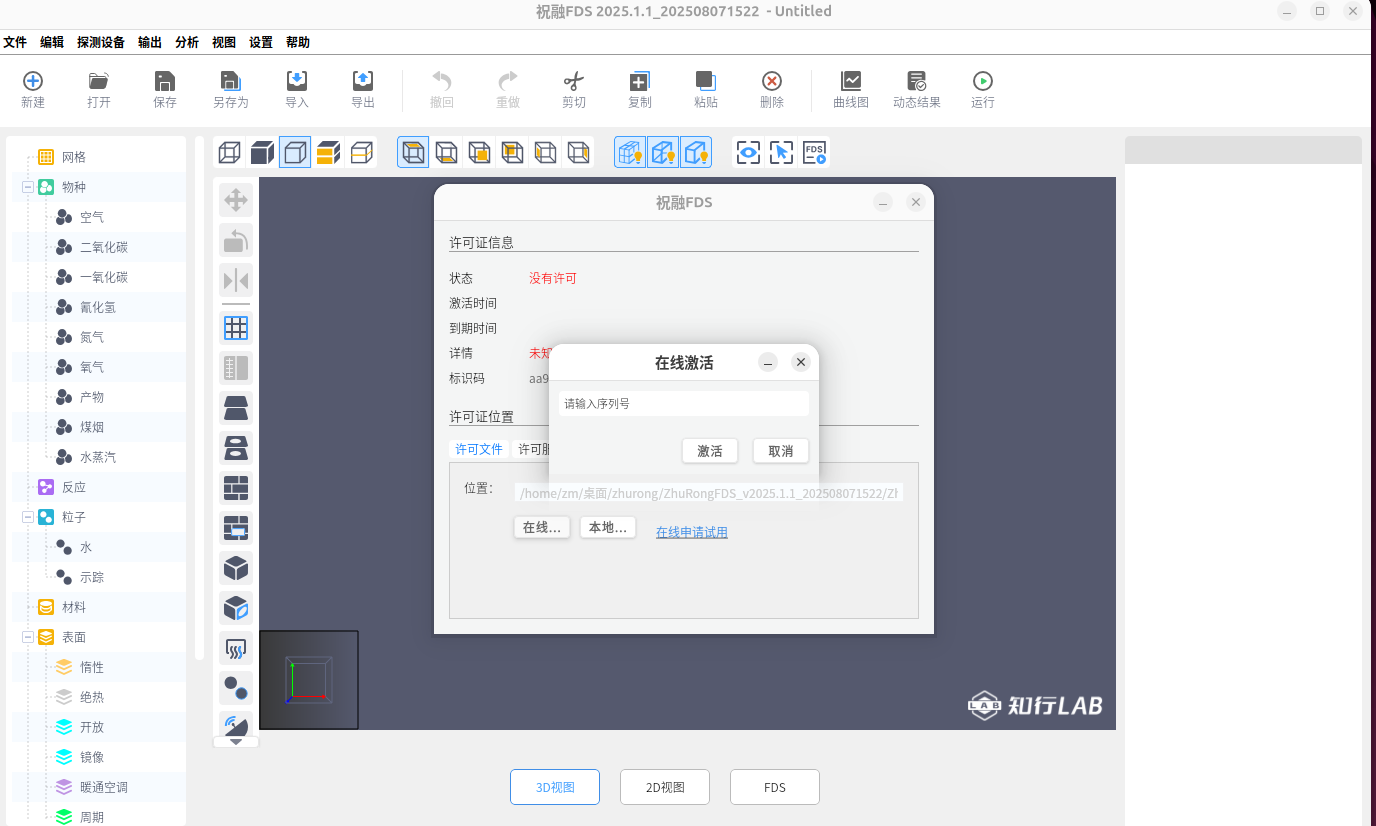The image size is (1376, 826).
Task: Switch to the 许可文件 tab
Action: tap(479, 450)
